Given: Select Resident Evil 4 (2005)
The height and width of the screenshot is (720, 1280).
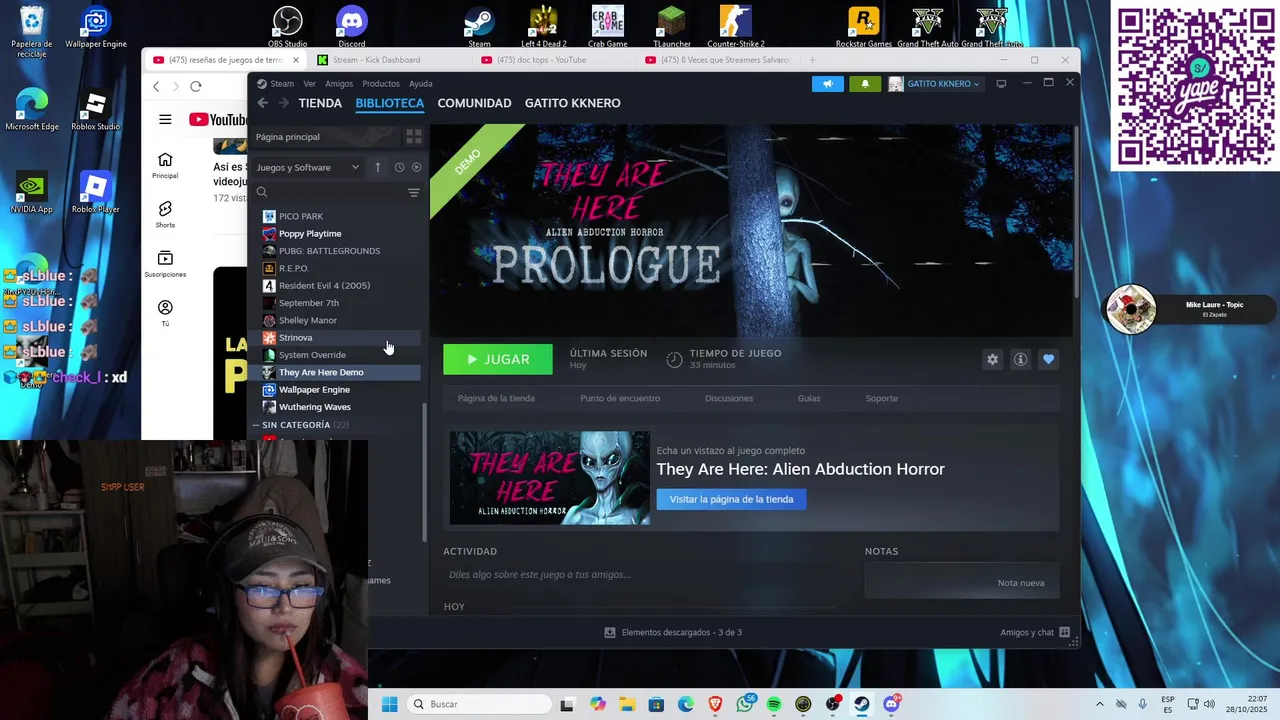Looking at the screenshot, I should click(x=337, y=286).
